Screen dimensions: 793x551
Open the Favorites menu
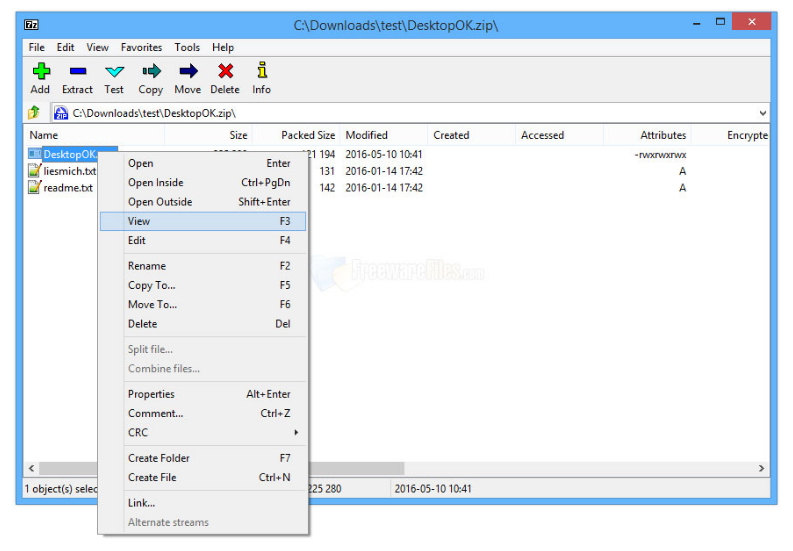[141, 48]
